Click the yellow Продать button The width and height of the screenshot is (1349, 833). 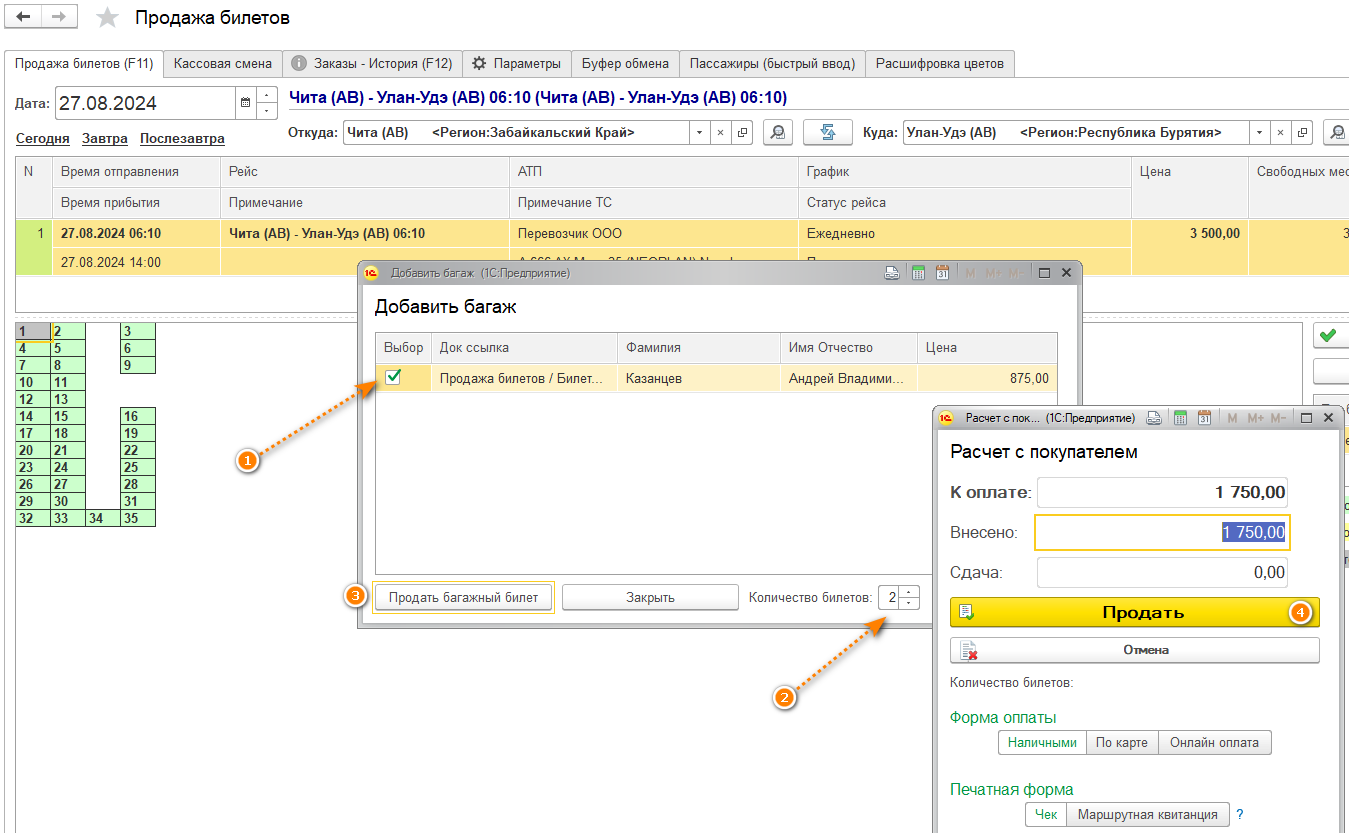[1134, 613]
